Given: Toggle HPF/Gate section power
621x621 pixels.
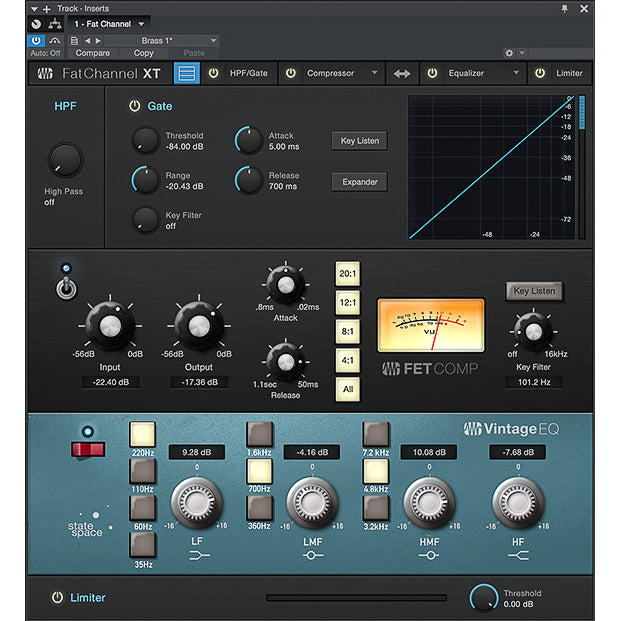Looking at the screenshot, I should click(x=213, y=73).
